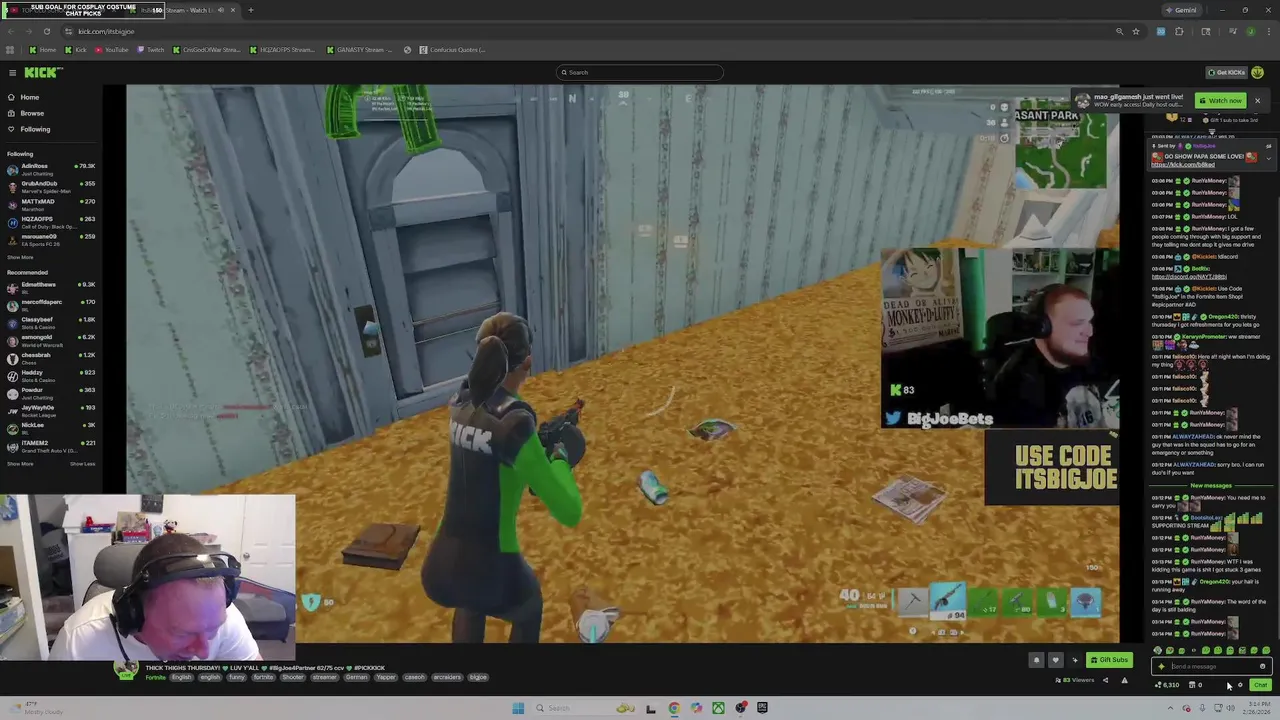Click the Fortnite category link below title
The height and width of the screenshot is (720, 1280).
[x=155, y=677]
